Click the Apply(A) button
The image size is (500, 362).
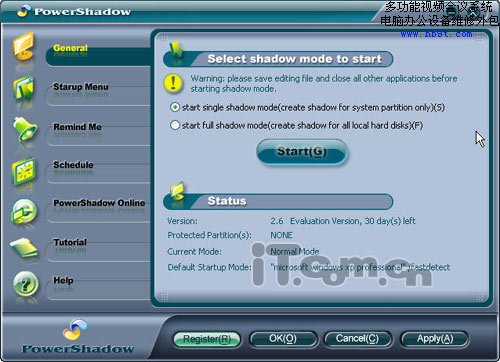[435, 339]
